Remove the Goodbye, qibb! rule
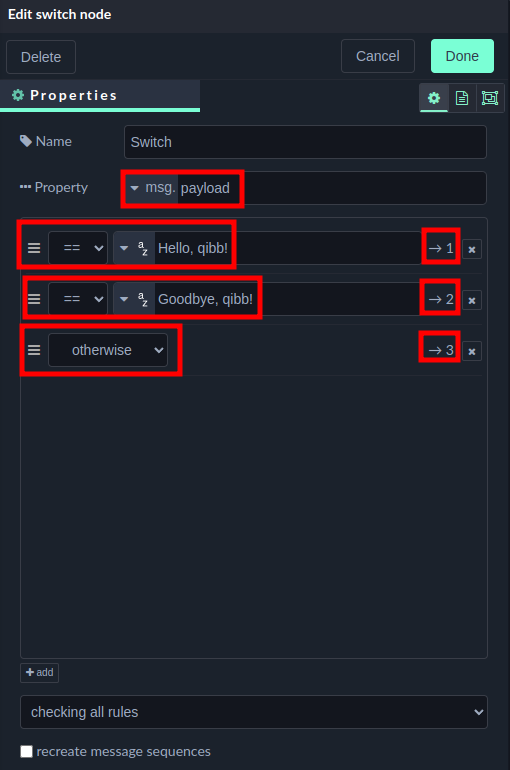The image size is (510, 770). pyautogui.click(x=472, y=300)
